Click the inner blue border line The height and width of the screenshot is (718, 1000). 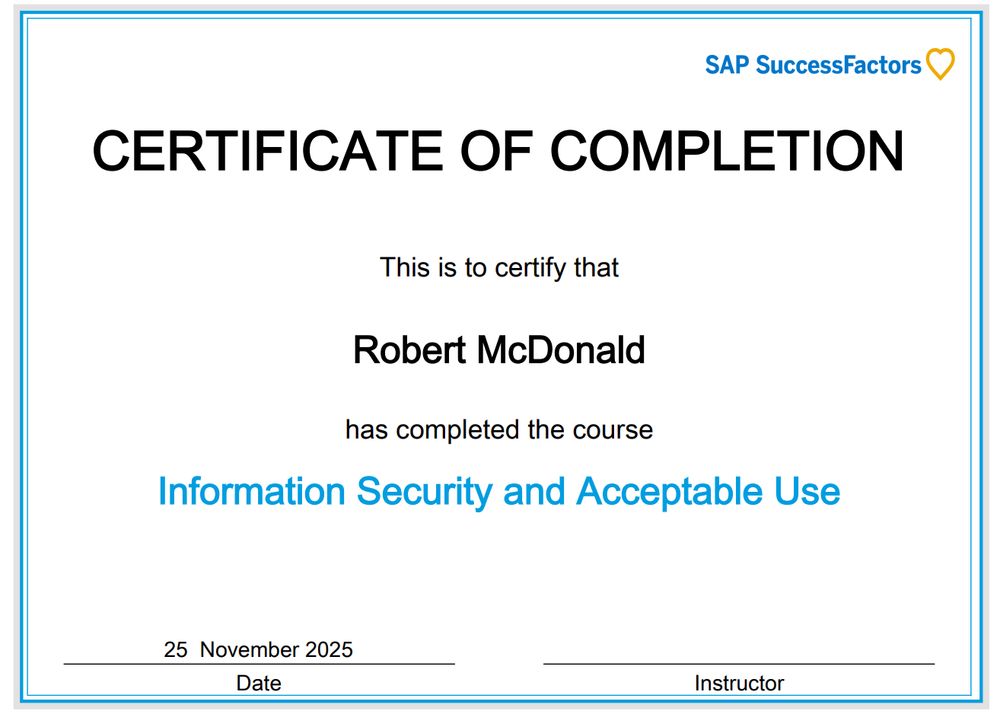tap(500, 17)
